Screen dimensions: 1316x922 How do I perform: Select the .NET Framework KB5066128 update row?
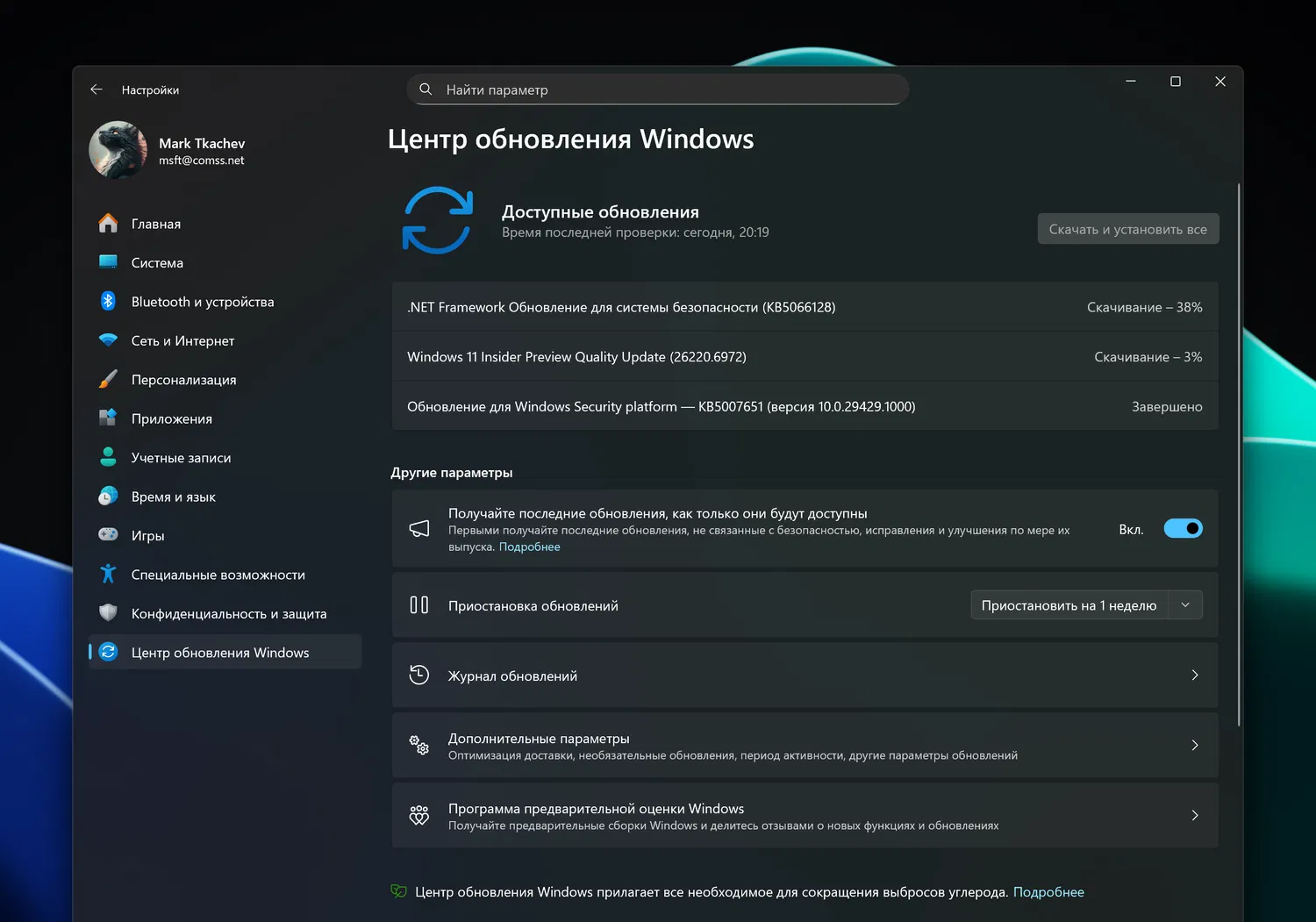(805, 307)
